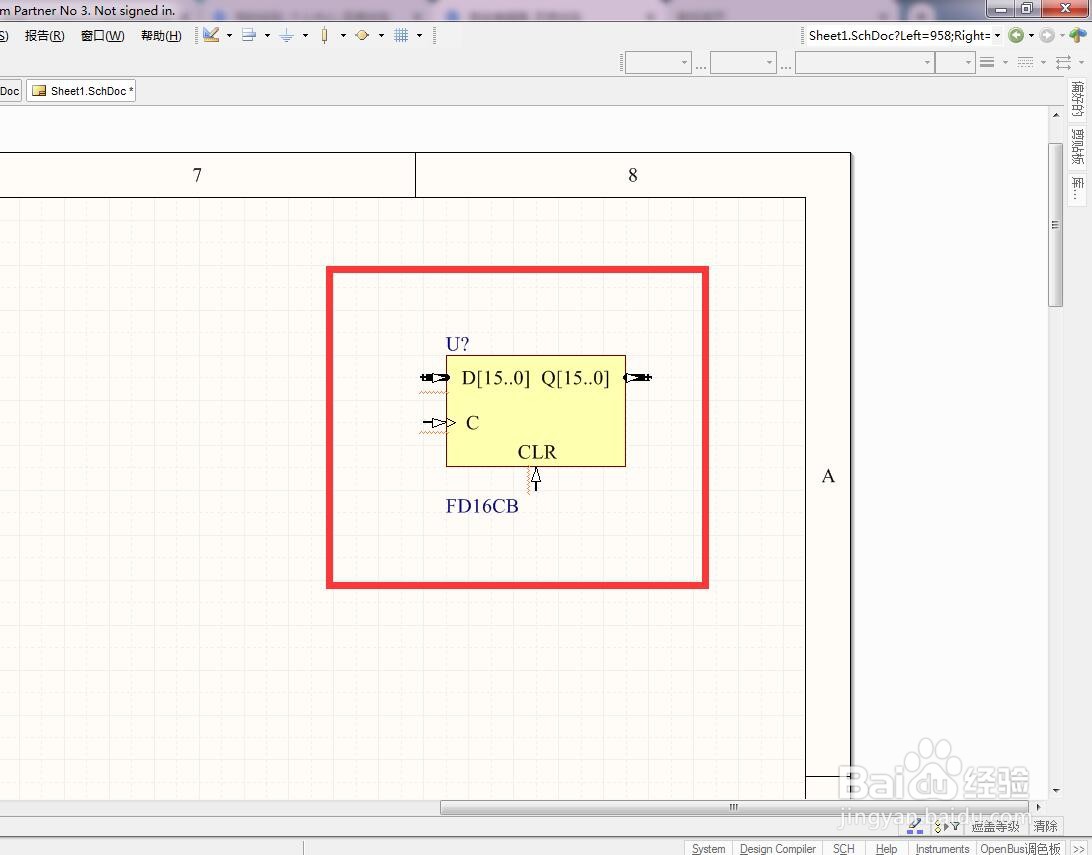Click the sheet zone label 7
Viewport: 1092px width, 855px height.
(197, 175)
